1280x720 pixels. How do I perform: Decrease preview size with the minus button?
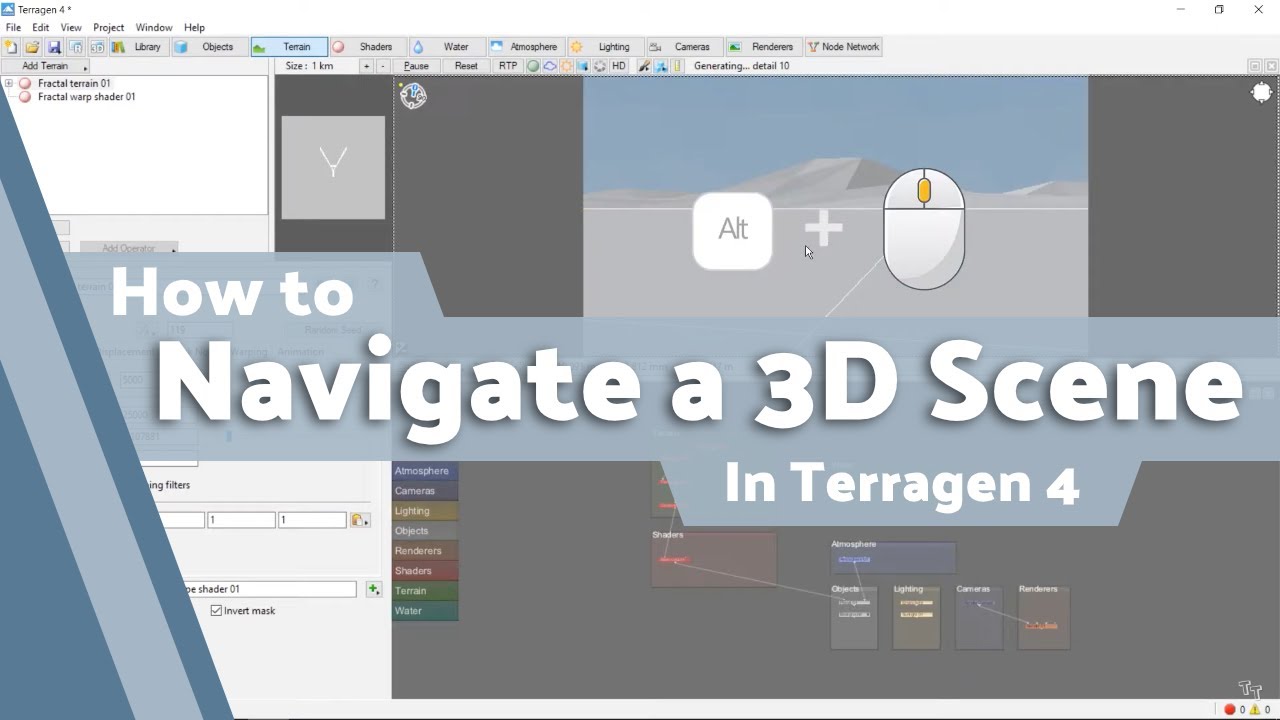tap(383, 66)
